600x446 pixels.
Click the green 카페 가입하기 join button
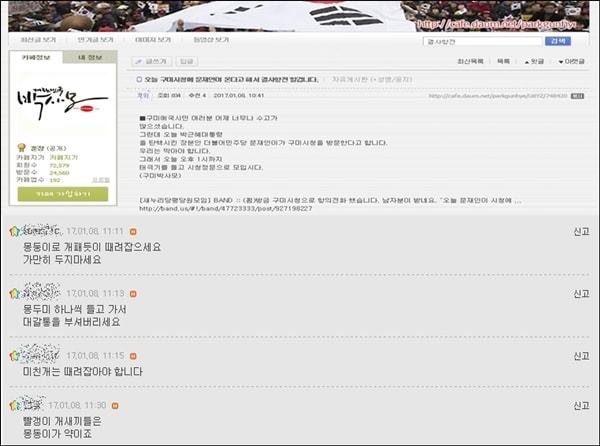tap(63, 194)
